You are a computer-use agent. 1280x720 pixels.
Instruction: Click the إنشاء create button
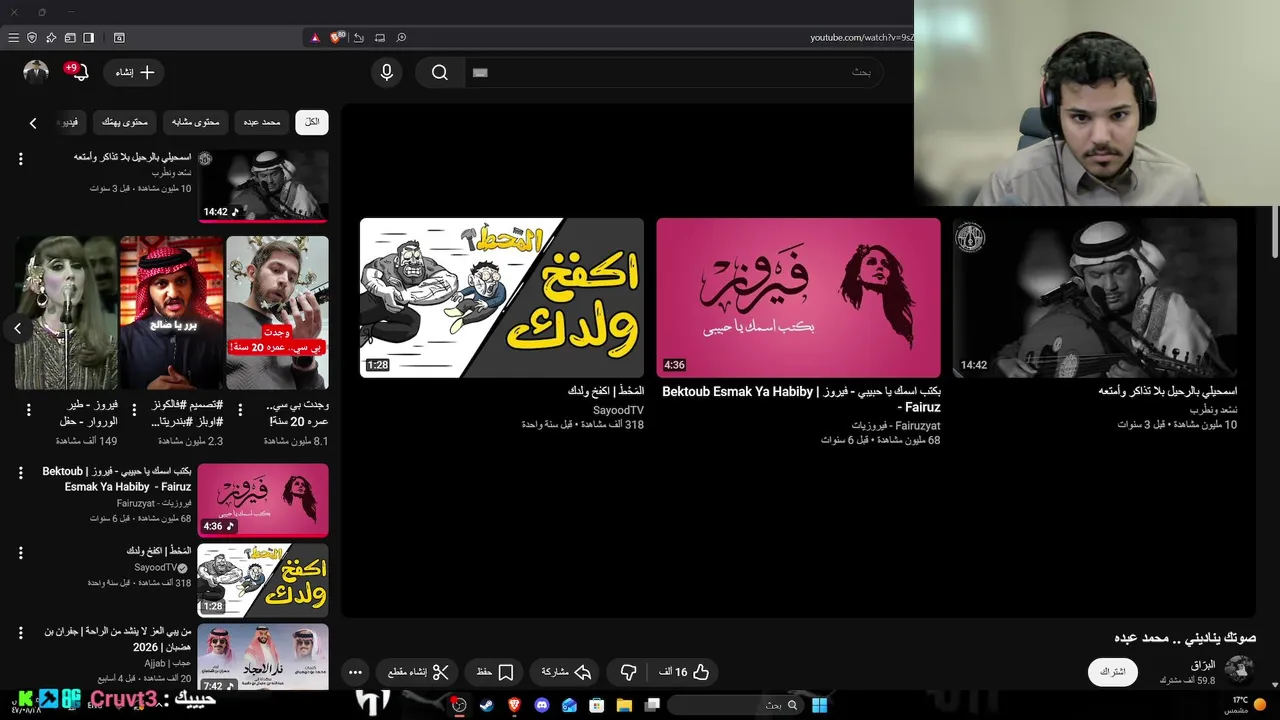coord(134,72)
